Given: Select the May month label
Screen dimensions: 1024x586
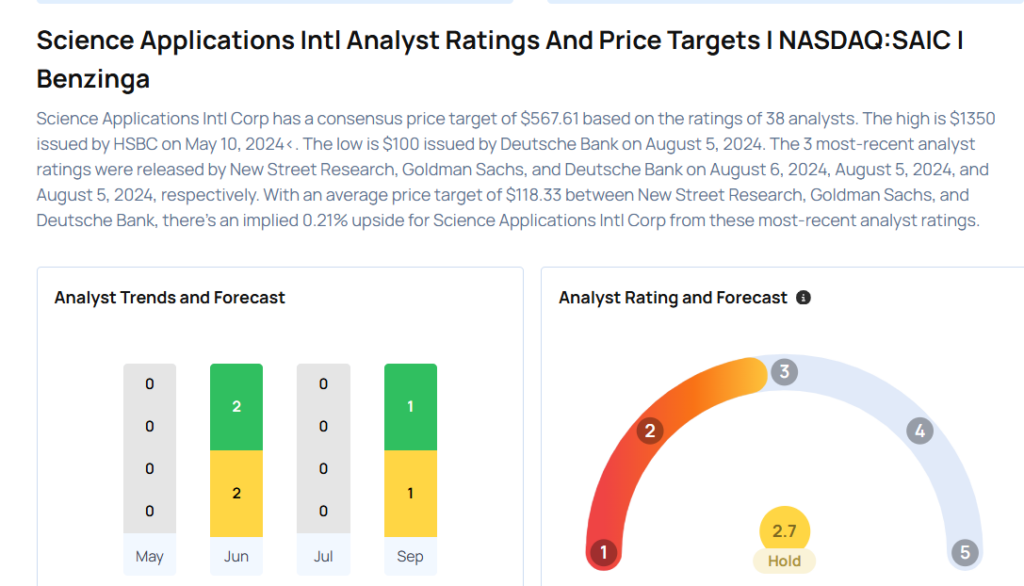Looking at the screenshot, I should pos(149,556).
